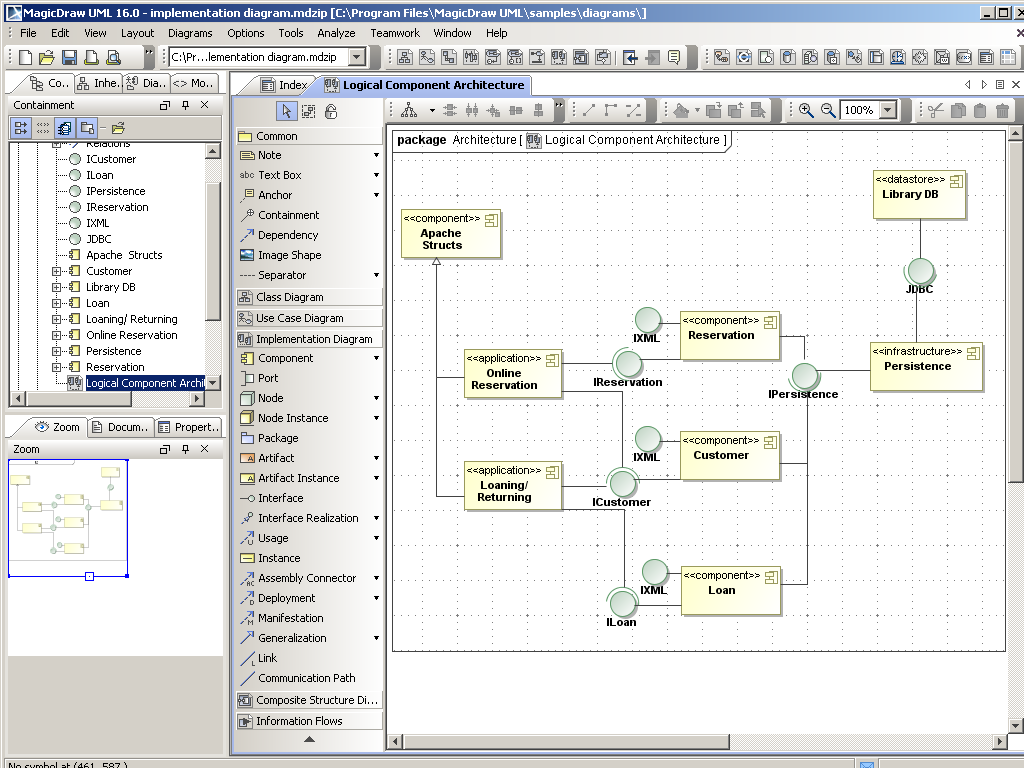The image size is (1024, 768).
Task: Click the Library DB datastore shape
Action: click(x=919, y=195)
